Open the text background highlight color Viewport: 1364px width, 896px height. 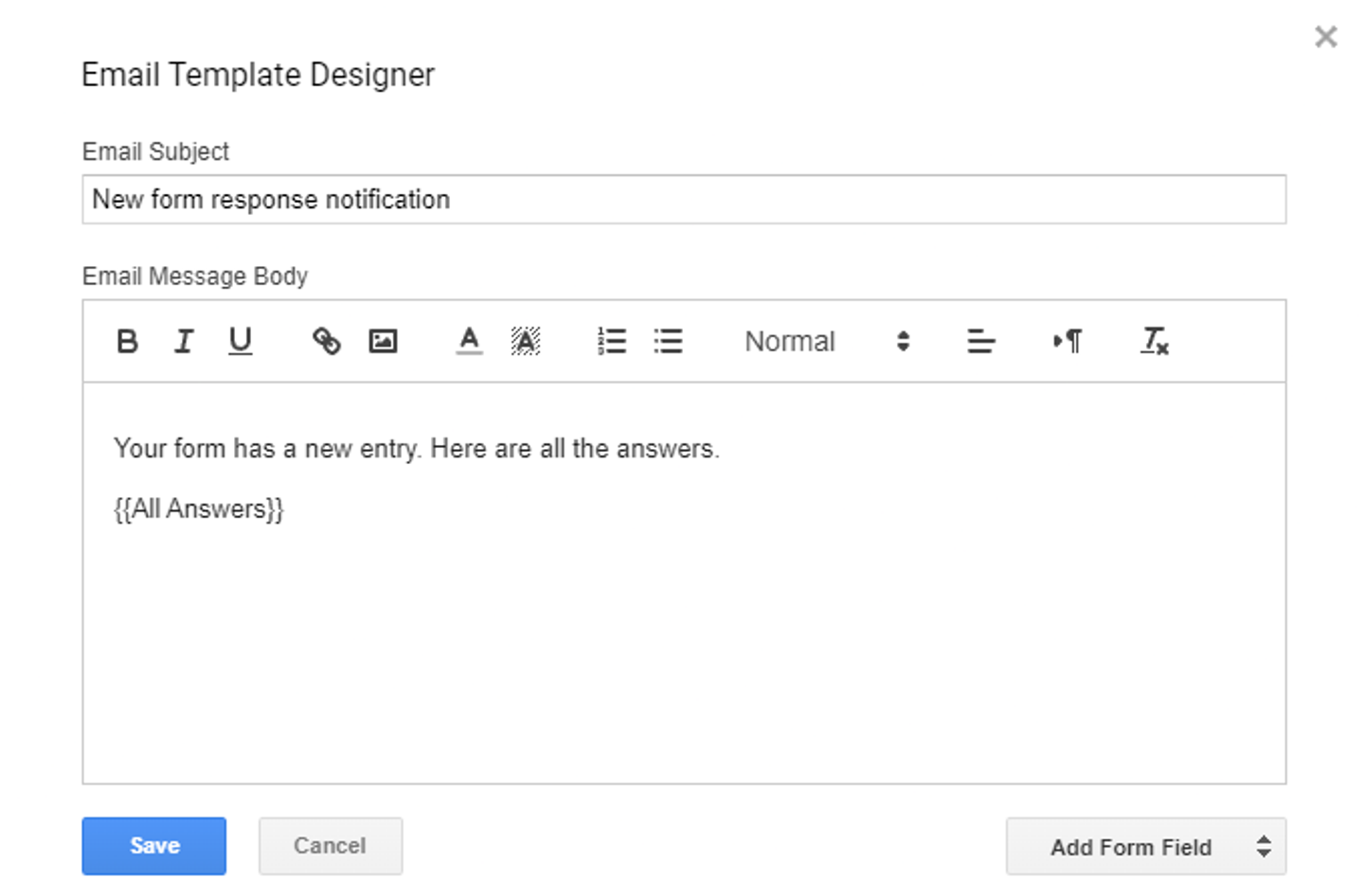526,341
